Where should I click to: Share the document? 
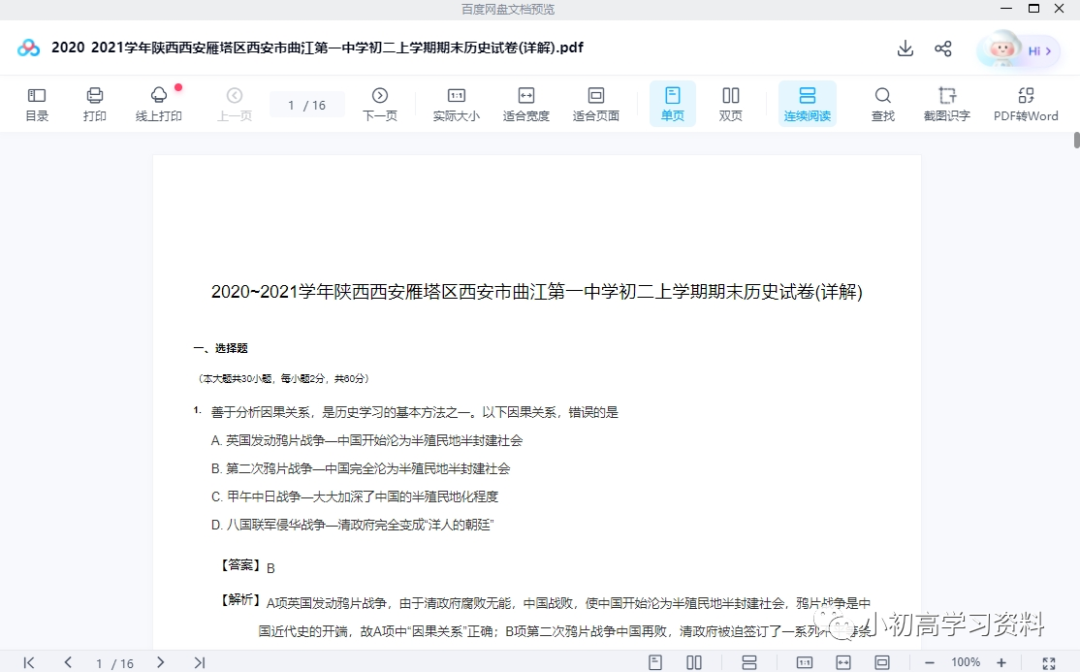pos(943,48)
